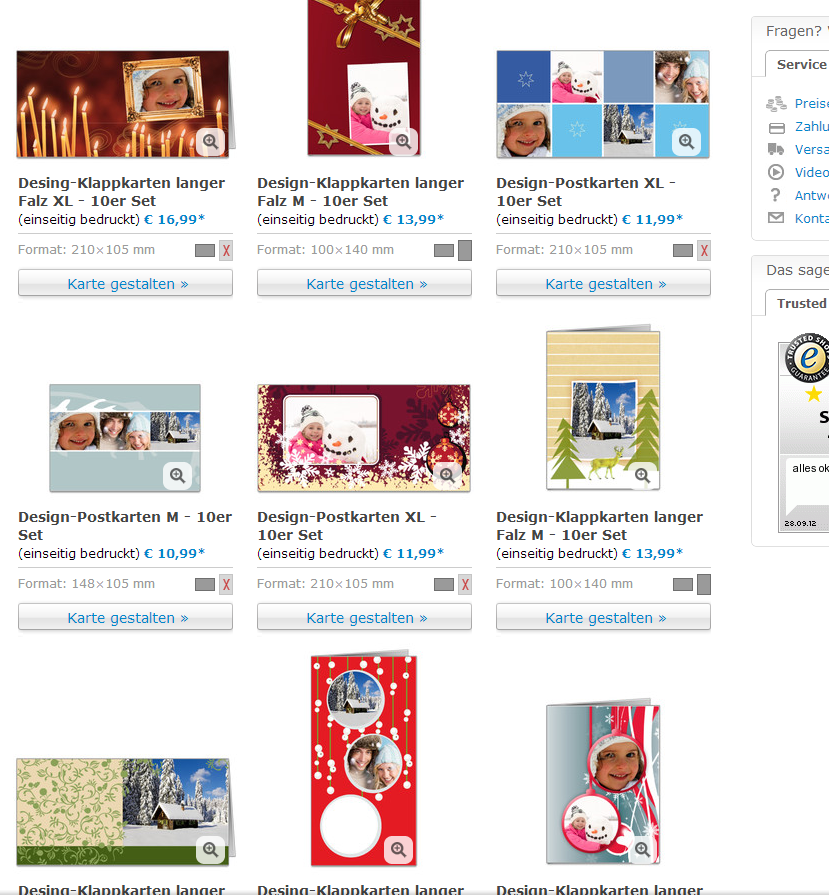Click crossed portrait format on Postkarten M

[x=226, y=584]
